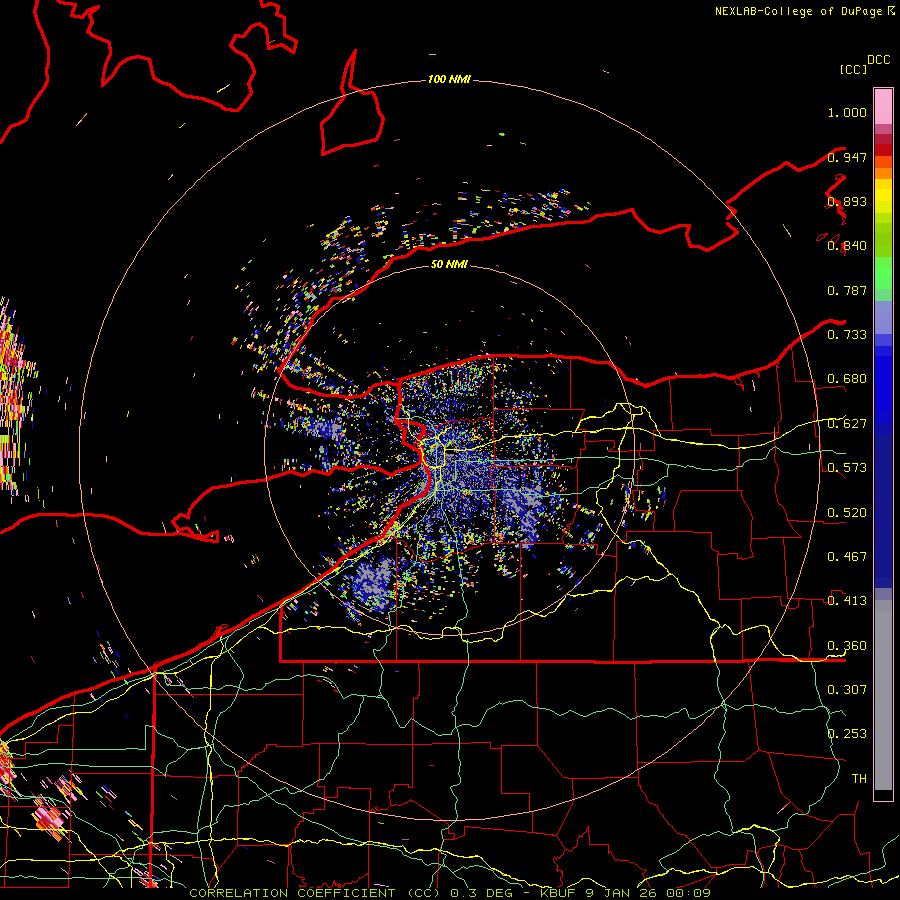This screenshot has width=900, height=900.
Task: Click the NEXLAB-College of DuPage label
Action: point(800,11)
